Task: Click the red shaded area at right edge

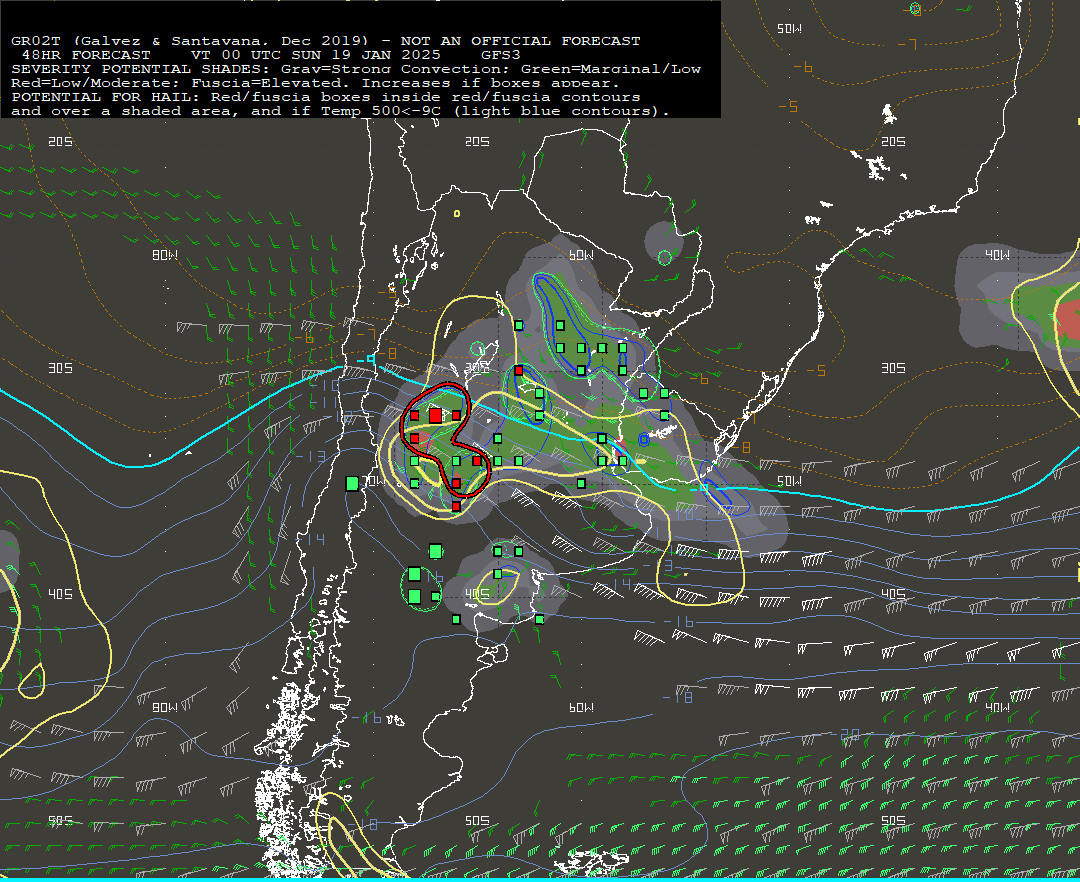Action: tap(1068, 318)
